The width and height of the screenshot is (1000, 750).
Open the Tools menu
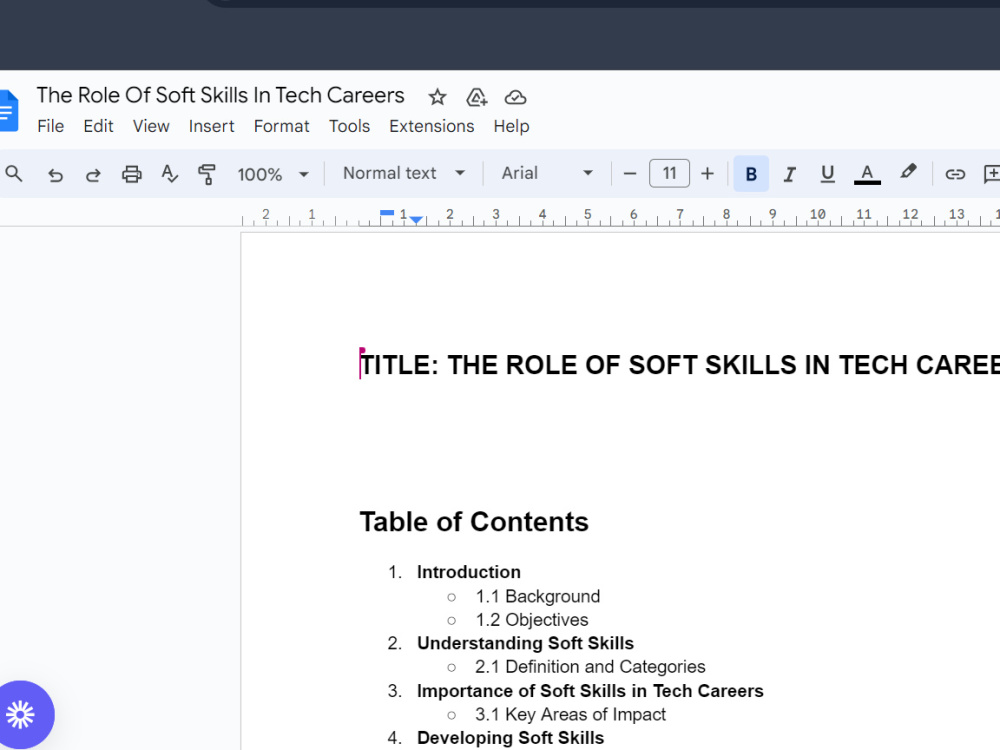pos(349,126)
